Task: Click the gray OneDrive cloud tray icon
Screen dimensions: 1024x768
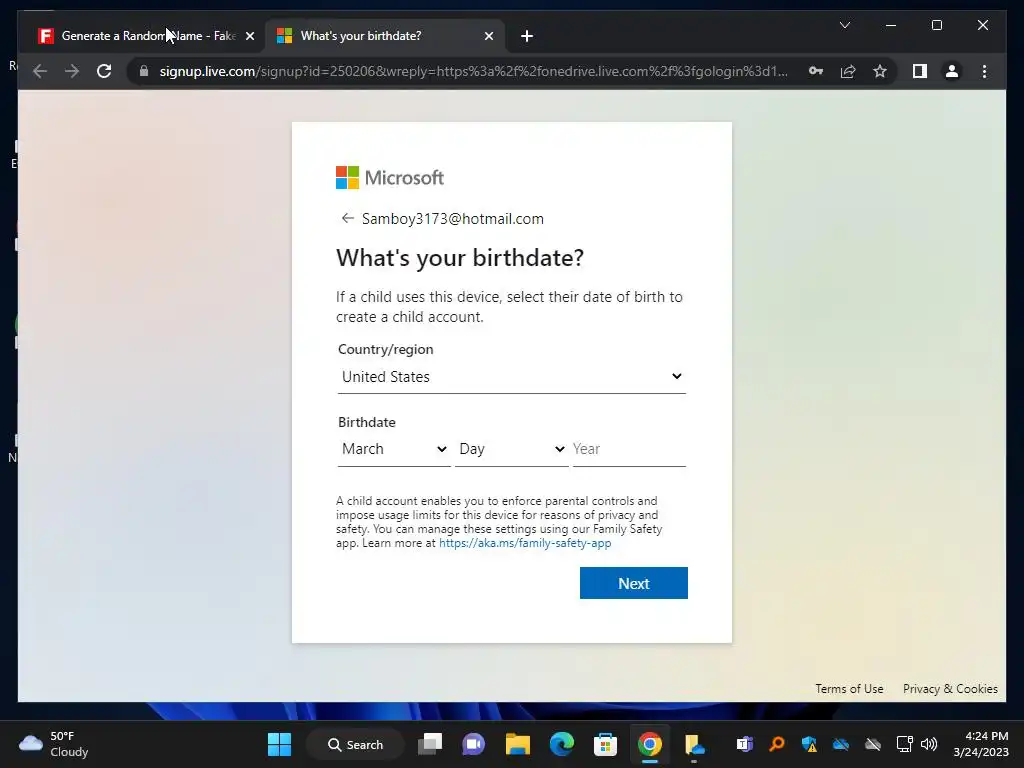Action: tap(873, 744)
